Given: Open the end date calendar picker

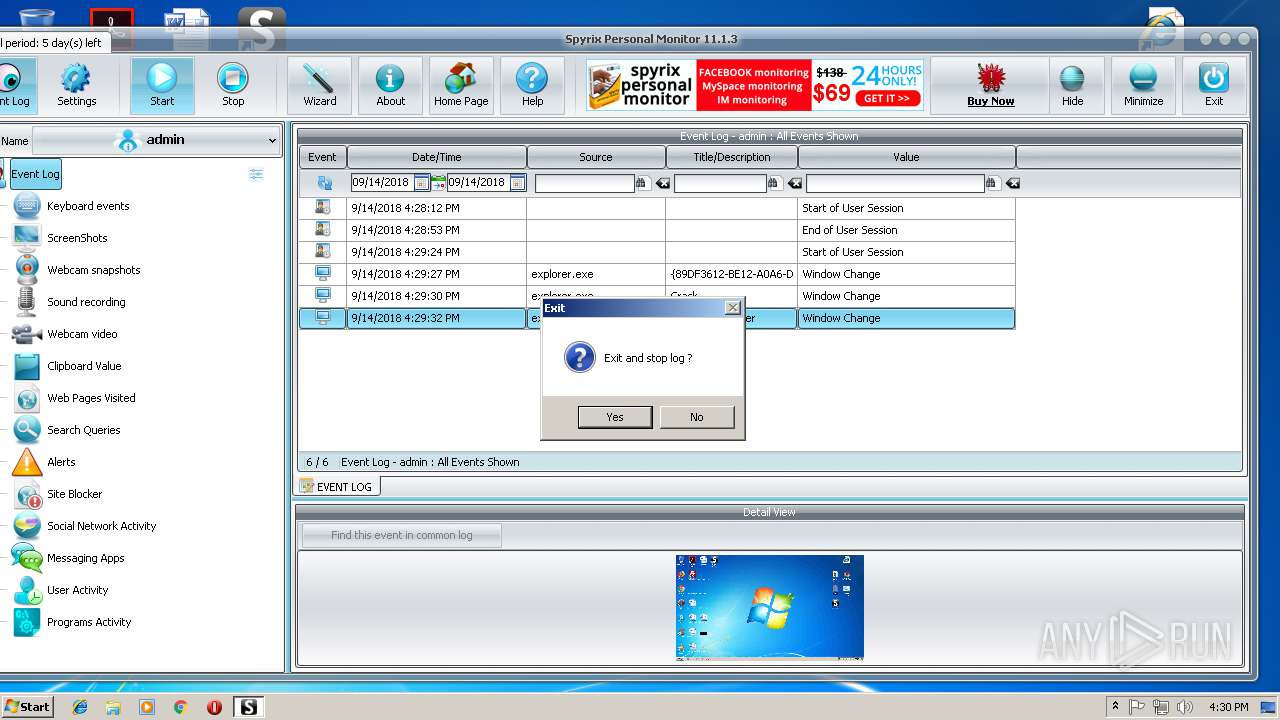Looking at the screenshot, I should point(517,183).
